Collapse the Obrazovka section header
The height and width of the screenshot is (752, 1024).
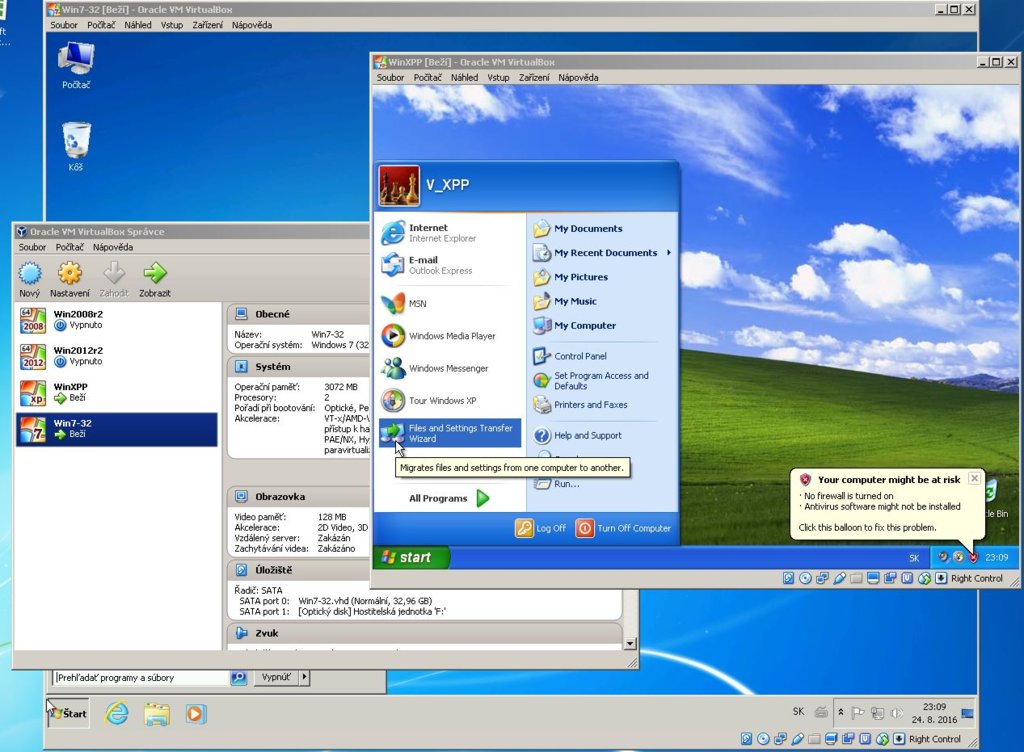click(298, 496)
